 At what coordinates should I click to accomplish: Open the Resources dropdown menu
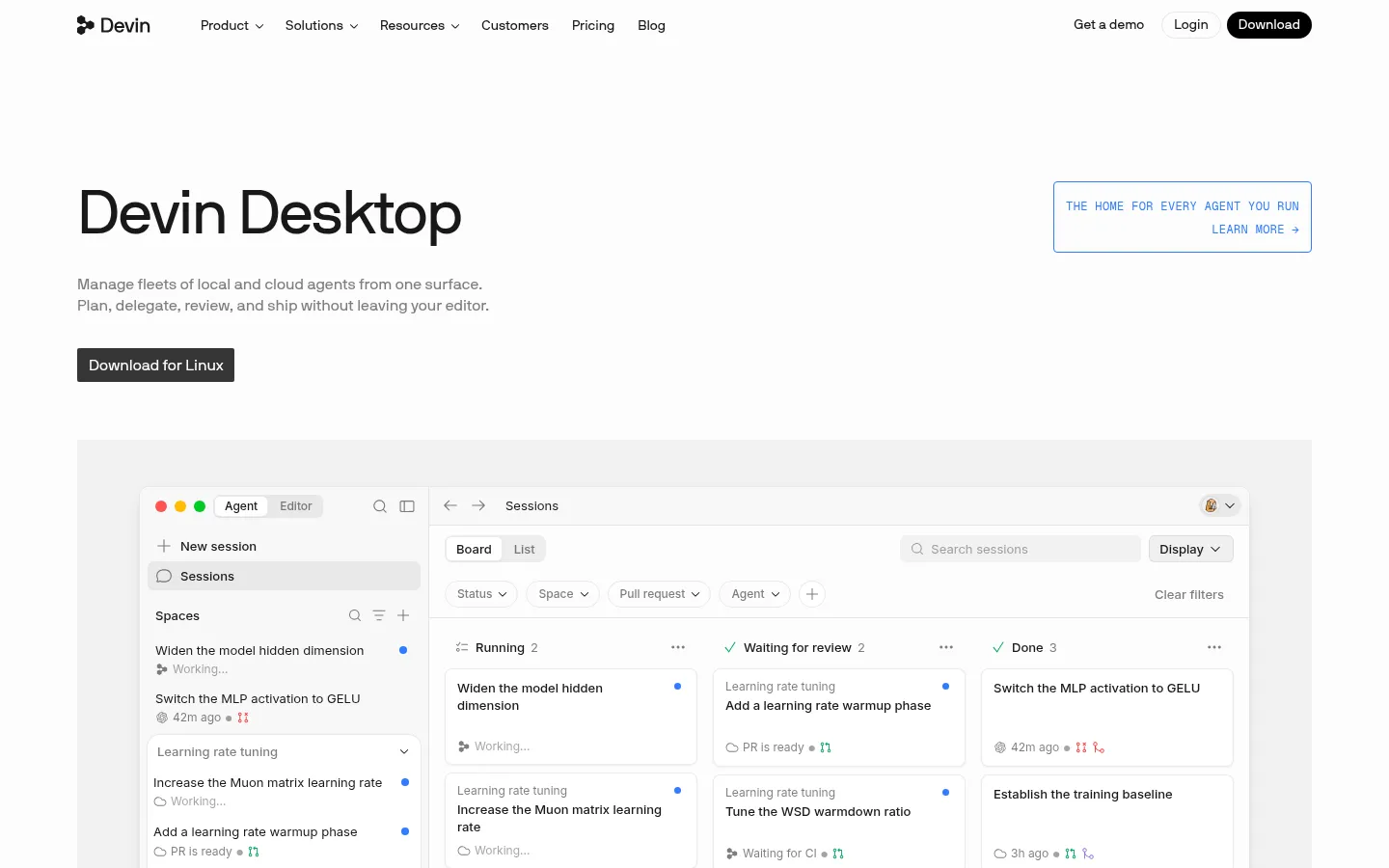point(419,25)
